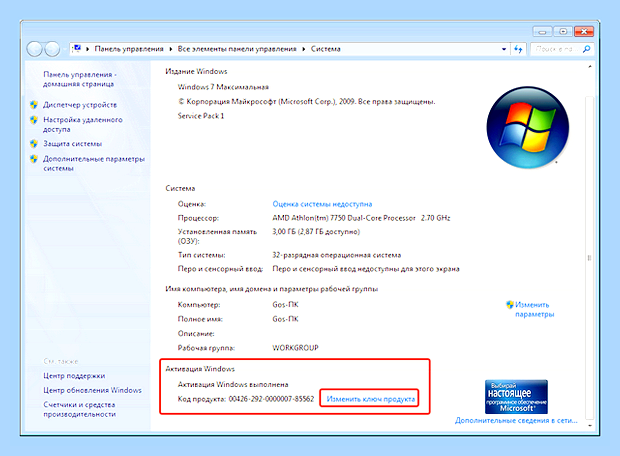
Task: Expand arrow before Панель управления breadcrumb
Action: 87,49
